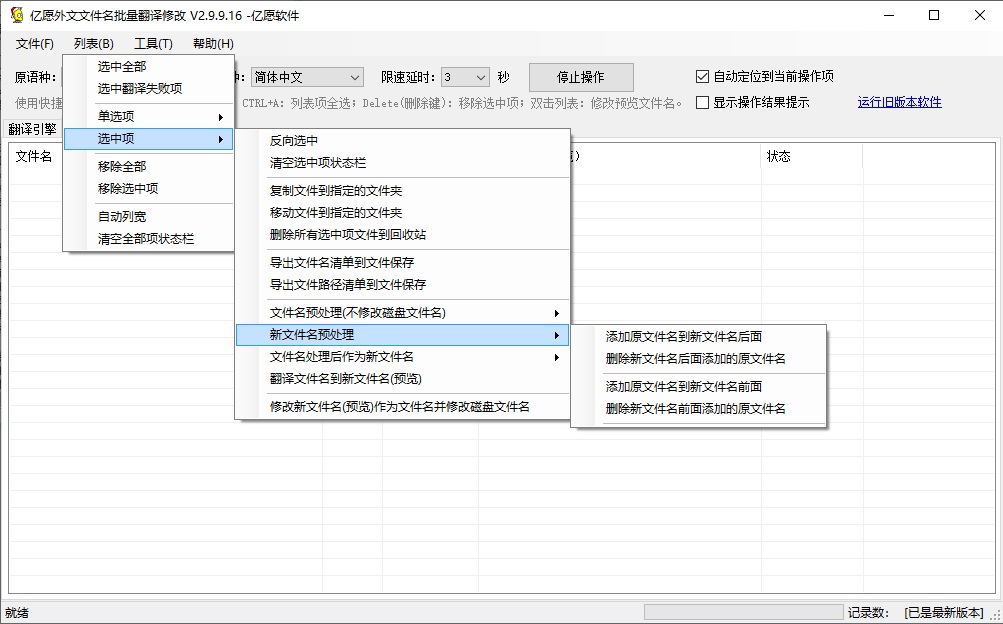Click the status bar progress bar
1003x624 pixels.
(743, 613)
